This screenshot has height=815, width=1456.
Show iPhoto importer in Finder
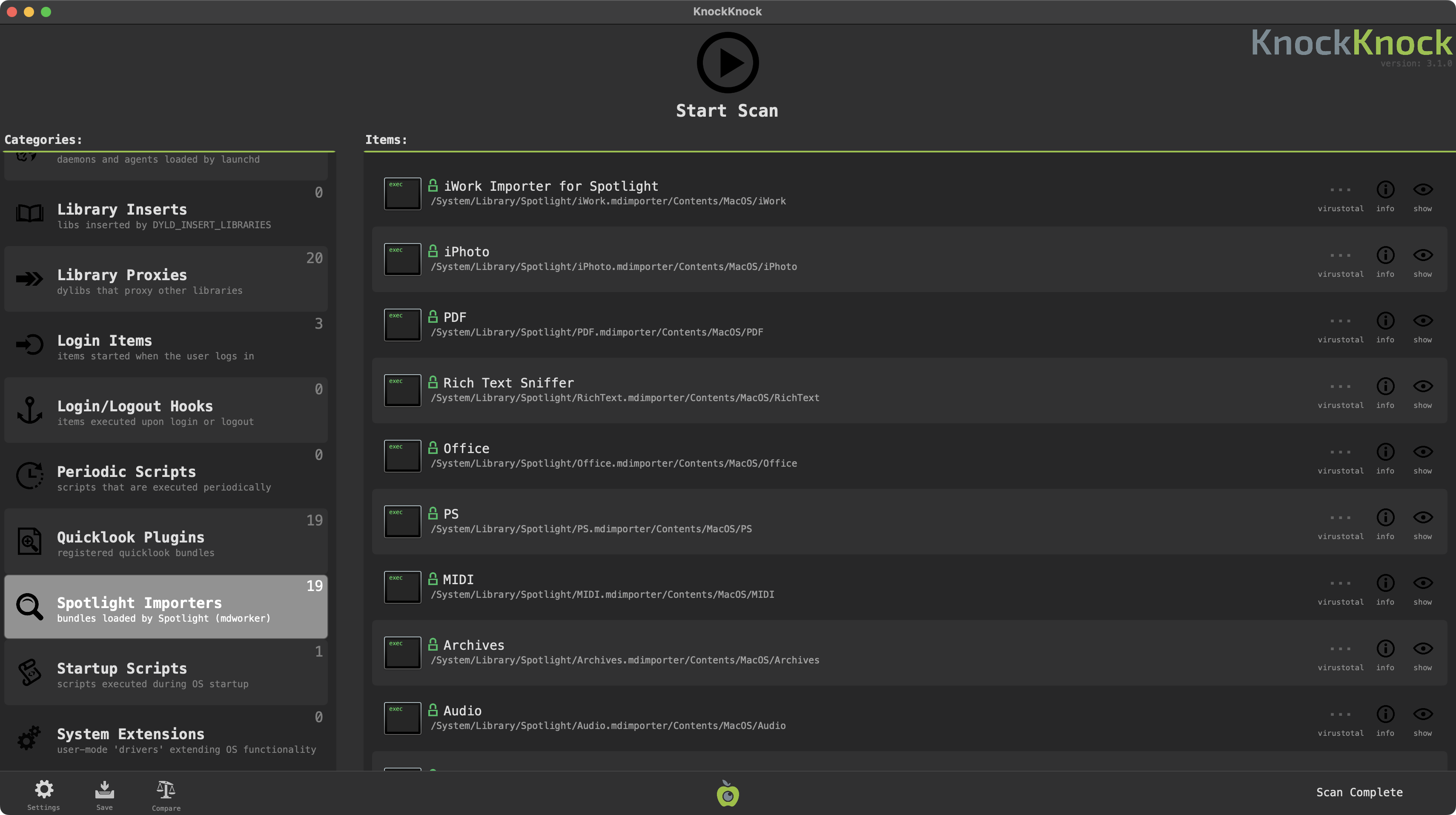tap(1422, 255)
